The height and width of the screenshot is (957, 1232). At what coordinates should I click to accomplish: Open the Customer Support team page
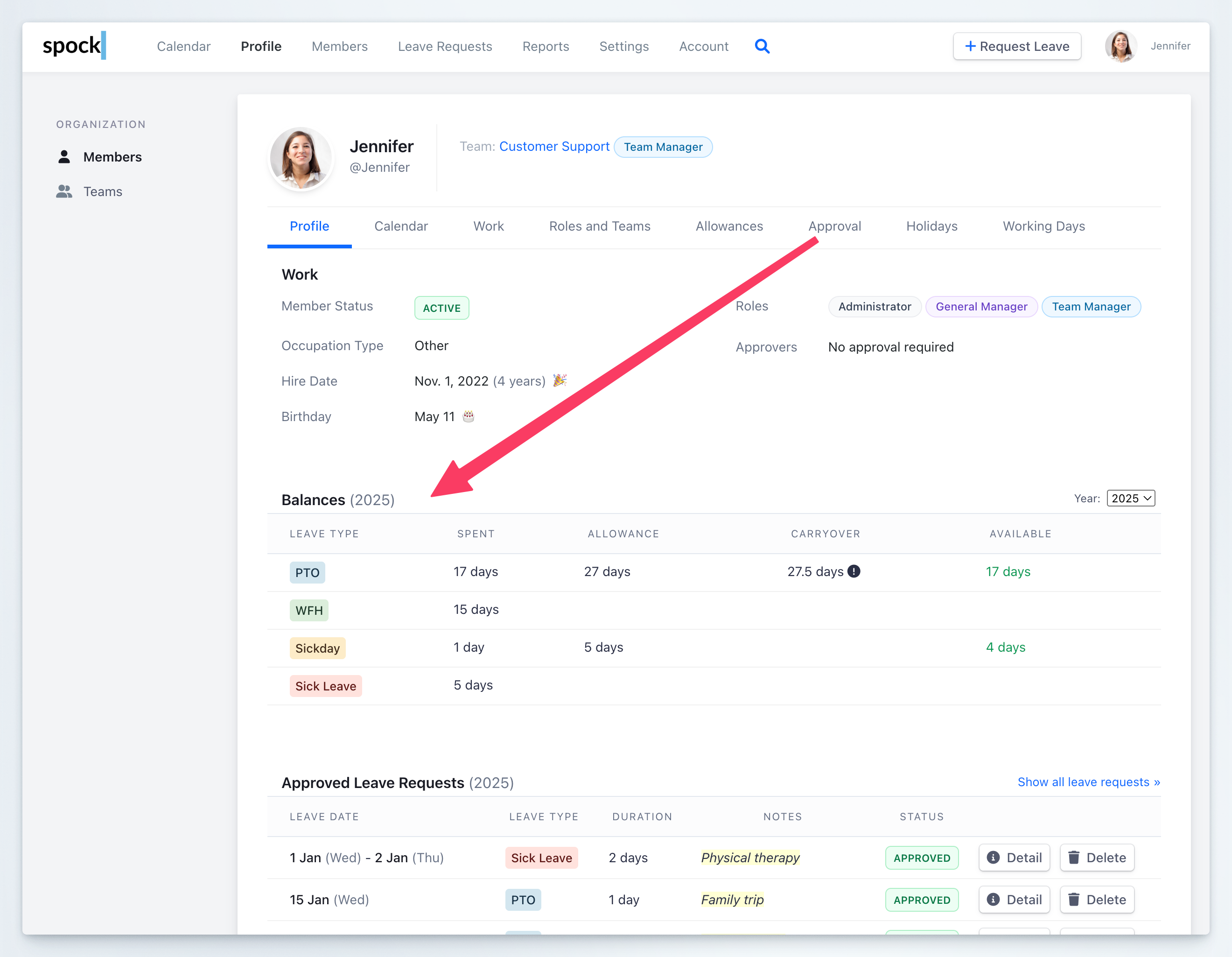pyautogui.click(x=554, y=146)
